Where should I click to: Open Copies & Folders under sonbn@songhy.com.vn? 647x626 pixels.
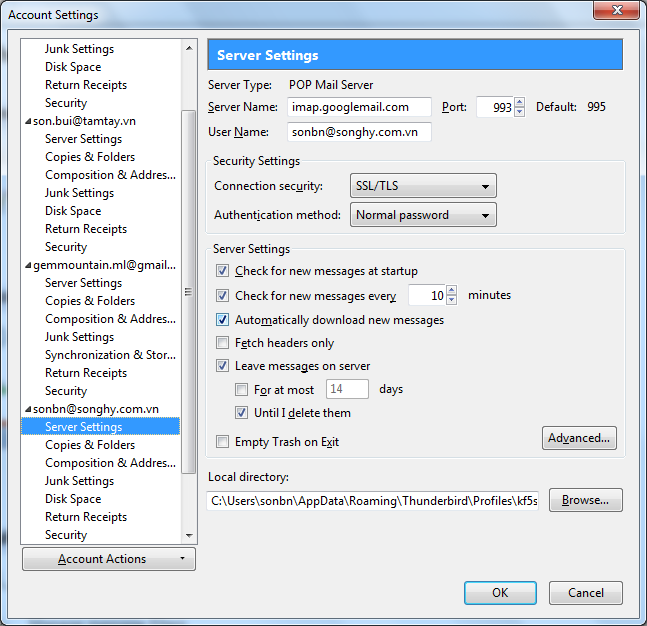[90, 445]
